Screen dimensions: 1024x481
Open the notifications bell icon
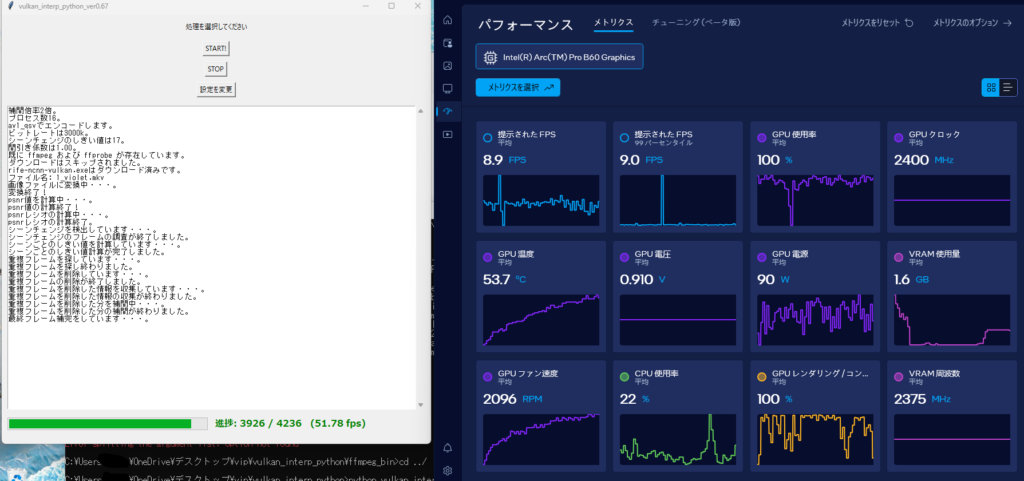click(447, 447)
